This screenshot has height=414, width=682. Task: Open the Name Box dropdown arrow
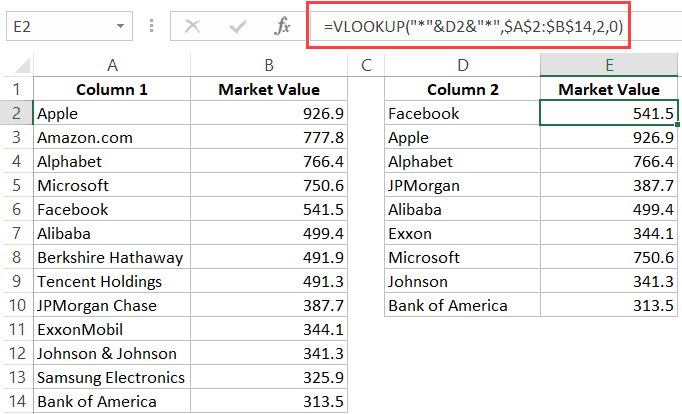pos(120,27)
